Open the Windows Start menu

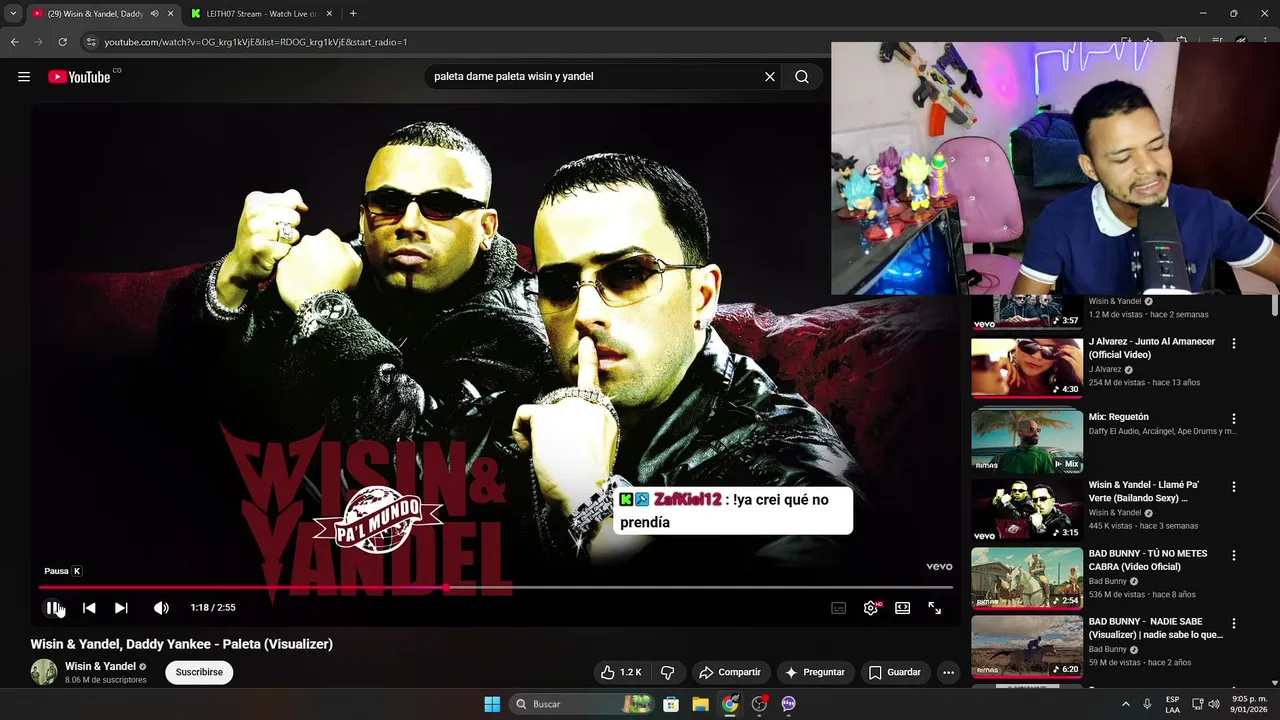(492, 704)
